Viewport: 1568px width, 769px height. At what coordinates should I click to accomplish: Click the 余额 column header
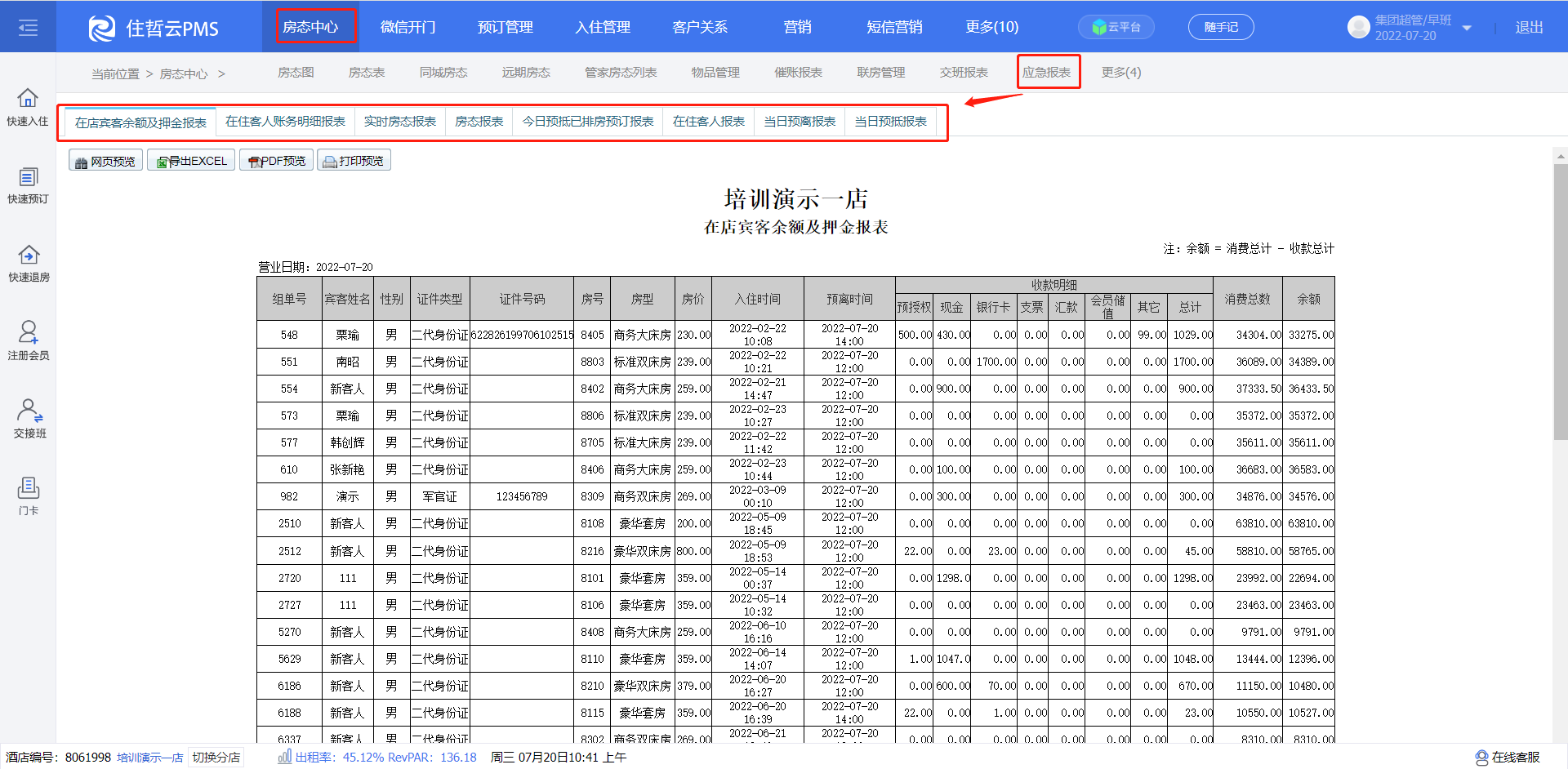[1309, 299]
